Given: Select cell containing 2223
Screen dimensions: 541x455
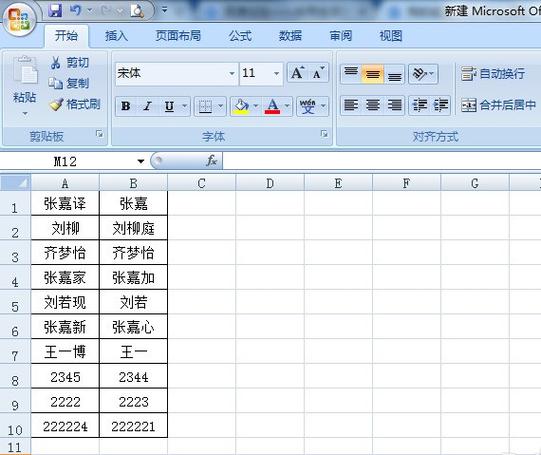Looking at the screenshot, I should pyautogui.click(x=134, y=402).
